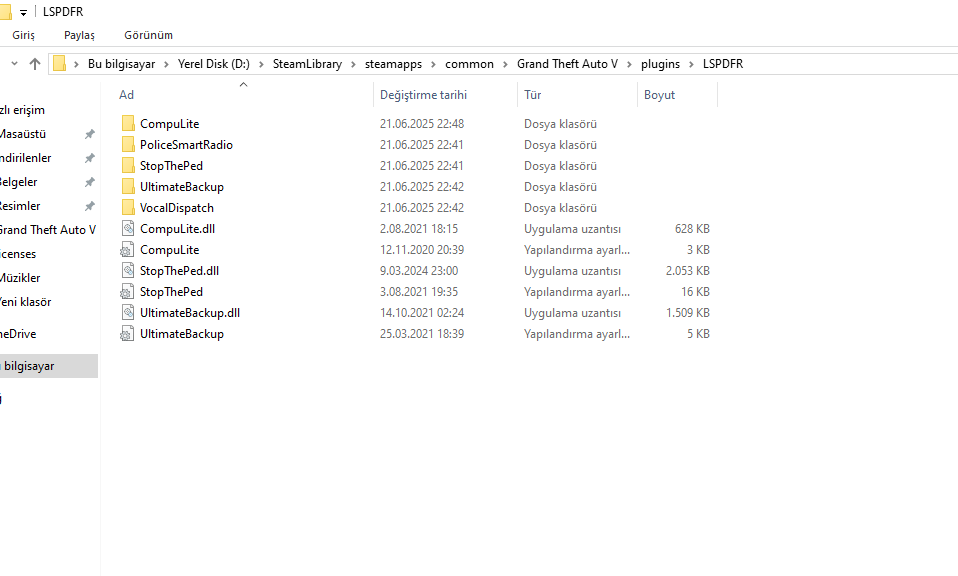This screenshot has width=958, height=576.
Task: Click the CompuLite configuration file icon
Action: click(x=127, y=249)
